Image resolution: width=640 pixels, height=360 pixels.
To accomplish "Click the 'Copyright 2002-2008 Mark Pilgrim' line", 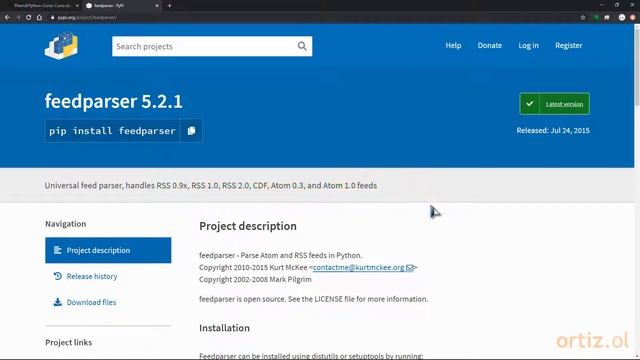I will pyautogui.click(x=255, y=279).
